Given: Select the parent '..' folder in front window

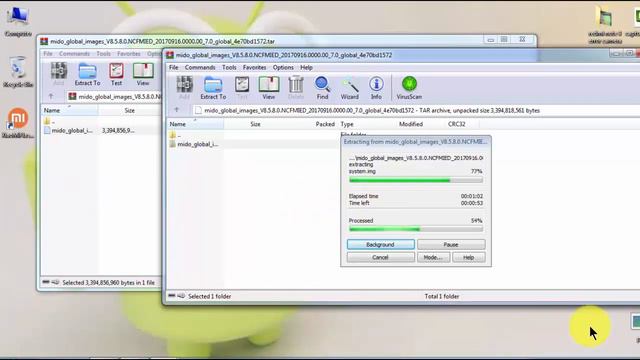Looking at the screenshot, I should [x=175, y=135].
